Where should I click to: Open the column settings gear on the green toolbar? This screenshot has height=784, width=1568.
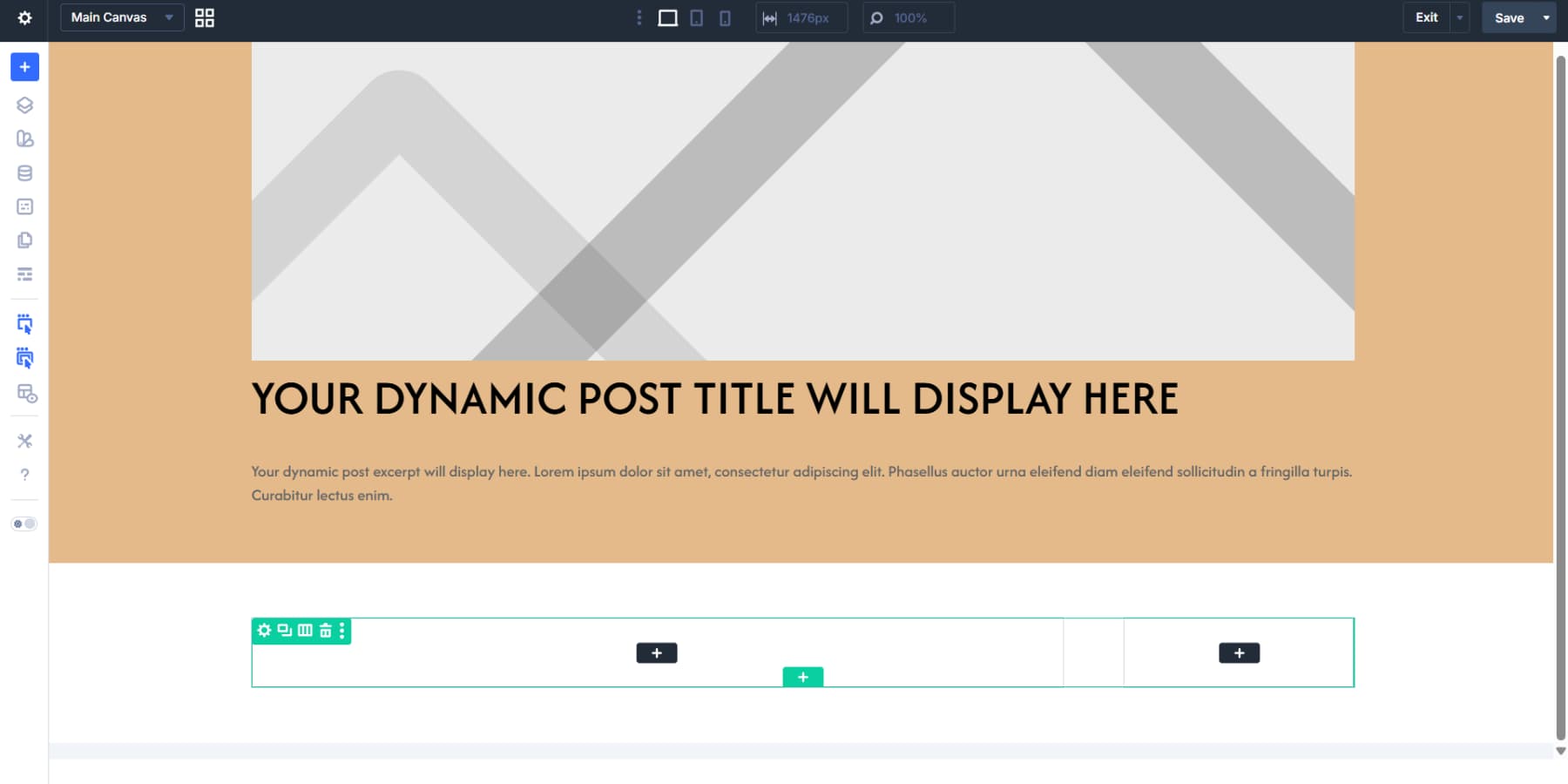click(x=264, y=632)
